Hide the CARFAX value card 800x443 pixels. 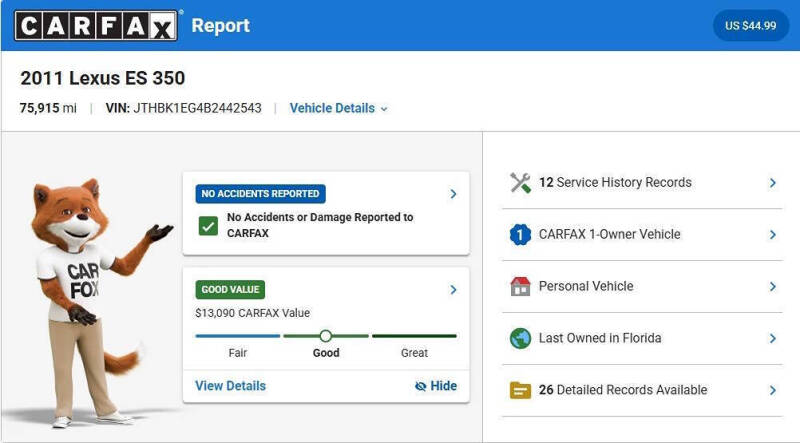click(436, 386)
